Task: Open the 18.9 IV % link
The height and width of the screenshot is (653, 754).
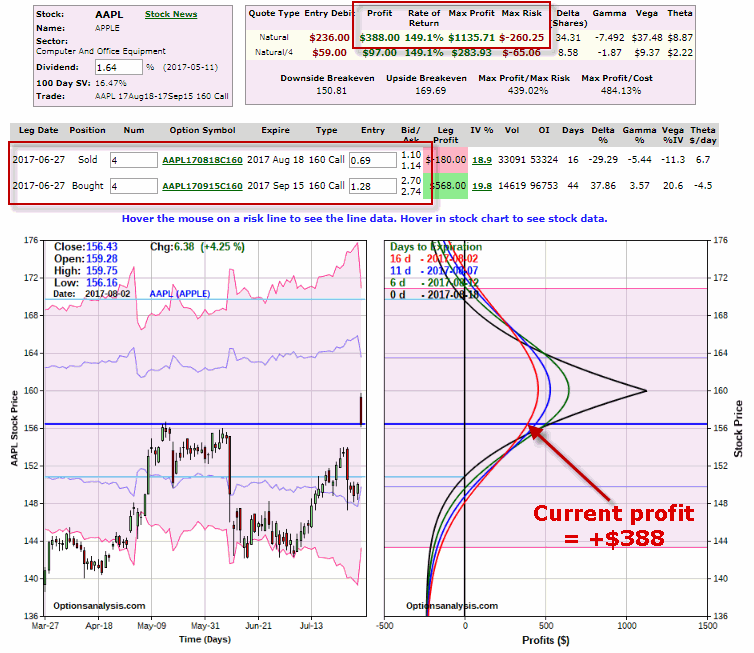Action: [x=482, y=160]
